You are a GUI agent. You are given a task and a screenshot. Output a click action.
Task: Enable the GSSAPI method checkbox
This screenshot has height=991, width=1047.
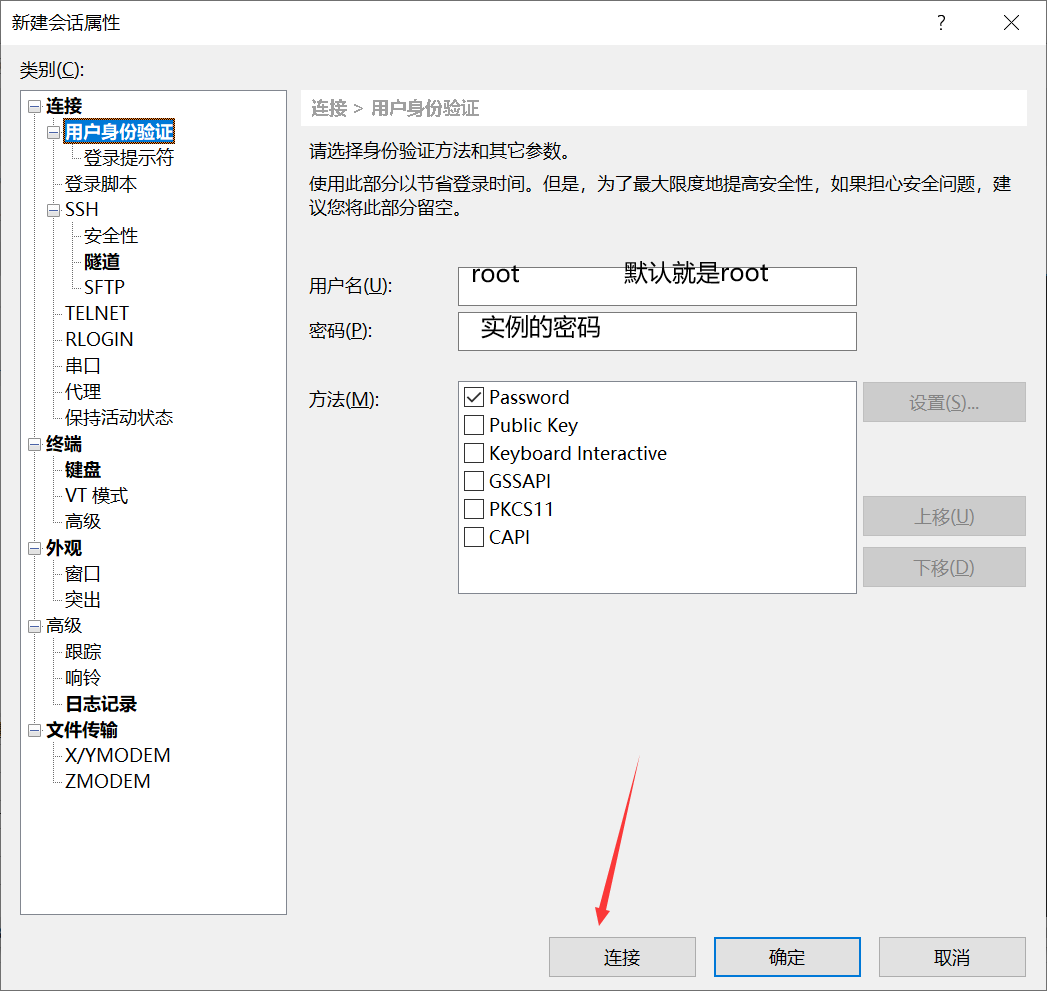474,481
